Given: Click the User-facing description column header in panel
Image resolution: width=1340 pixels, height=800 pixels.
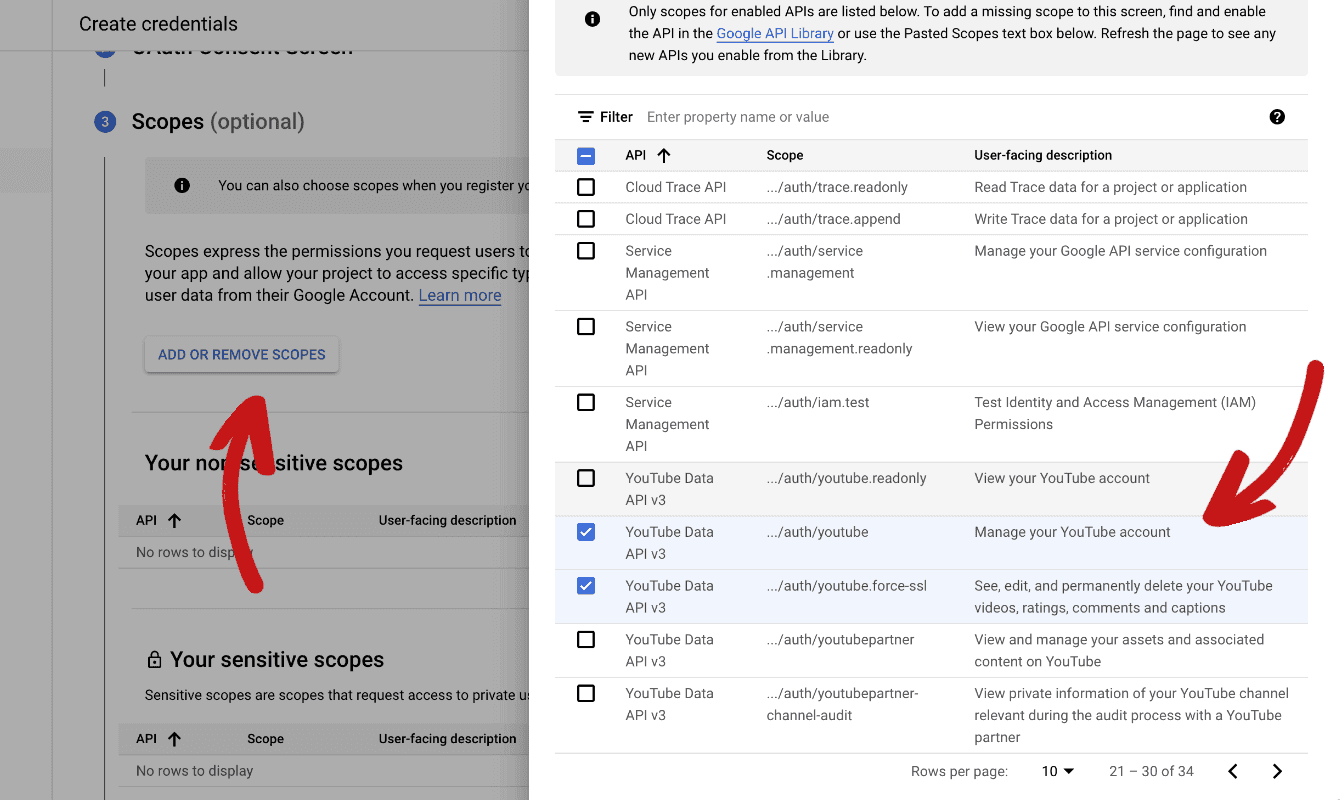Looking at the screenshot, I should click(1043, 155).
